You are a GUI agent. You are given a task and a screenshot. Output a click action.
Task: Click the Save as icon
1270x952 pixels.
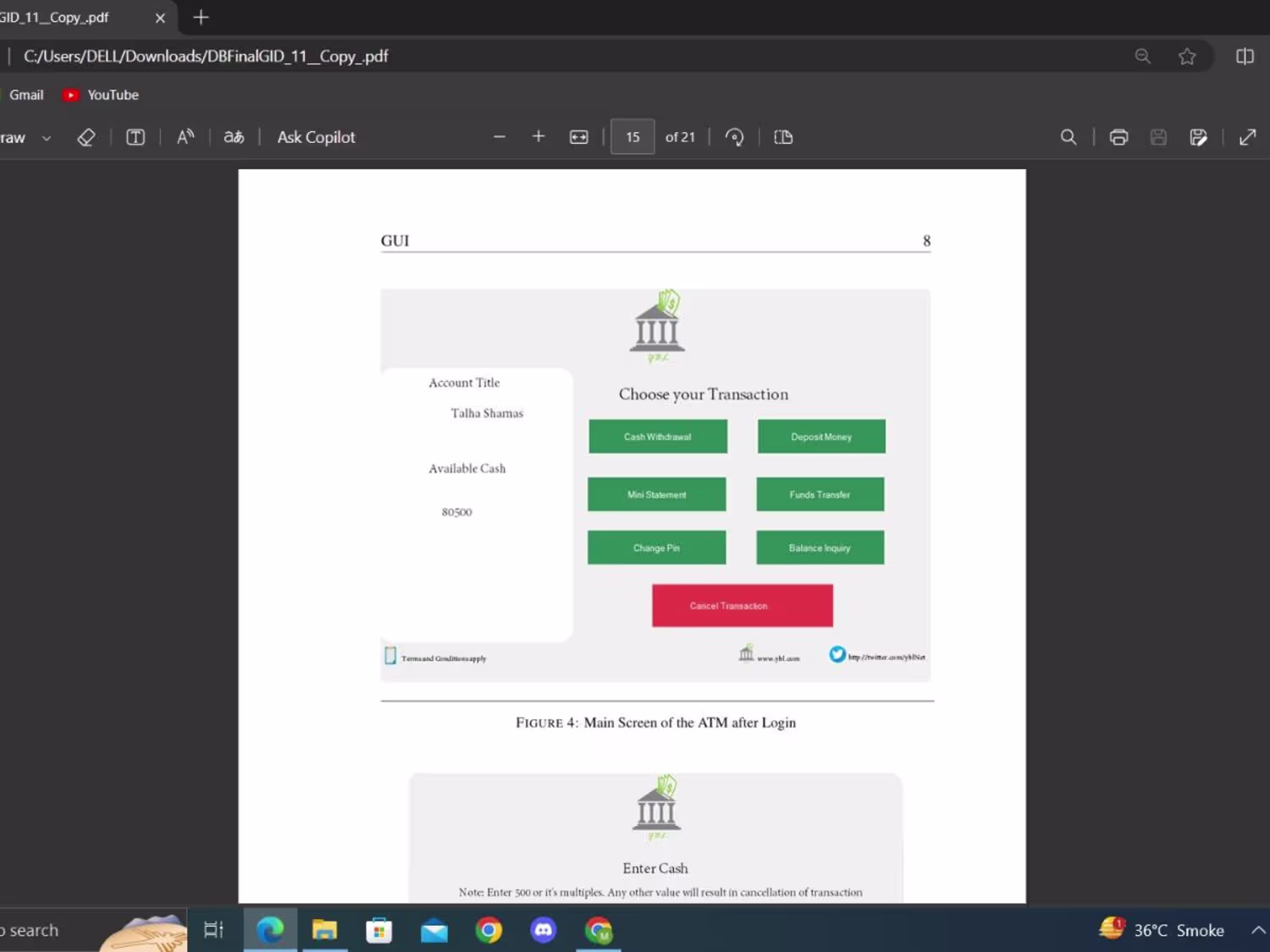click(x=1198, y=137)
